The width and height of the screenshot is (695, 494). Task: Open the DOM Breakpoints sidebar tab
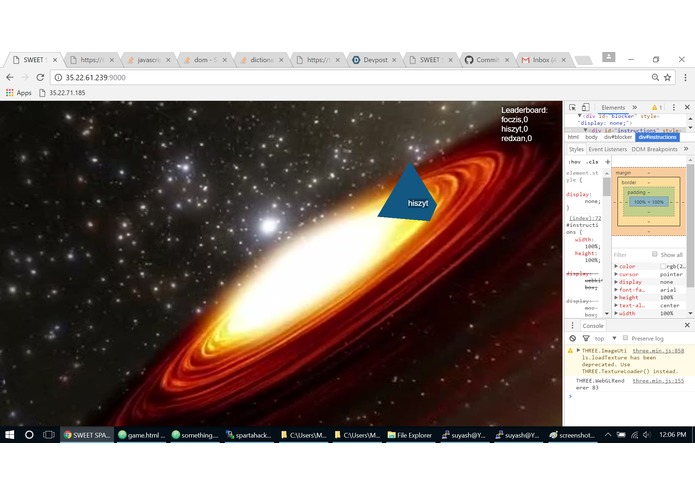[x=654, y=149]
